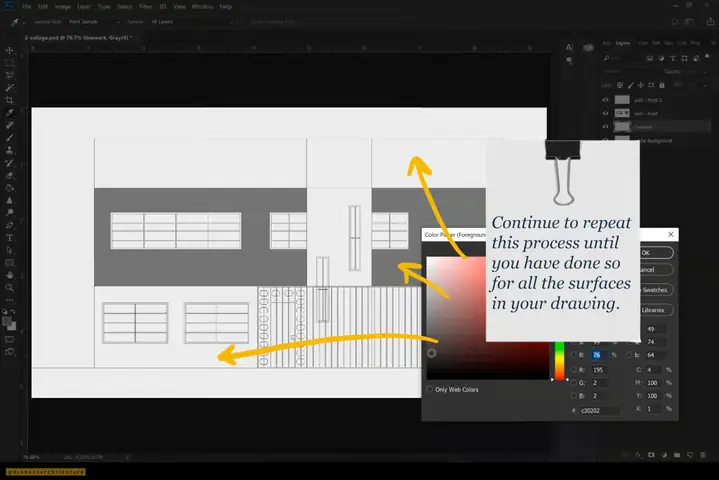Expand the layer Opacity dropdown arrow

705,72
